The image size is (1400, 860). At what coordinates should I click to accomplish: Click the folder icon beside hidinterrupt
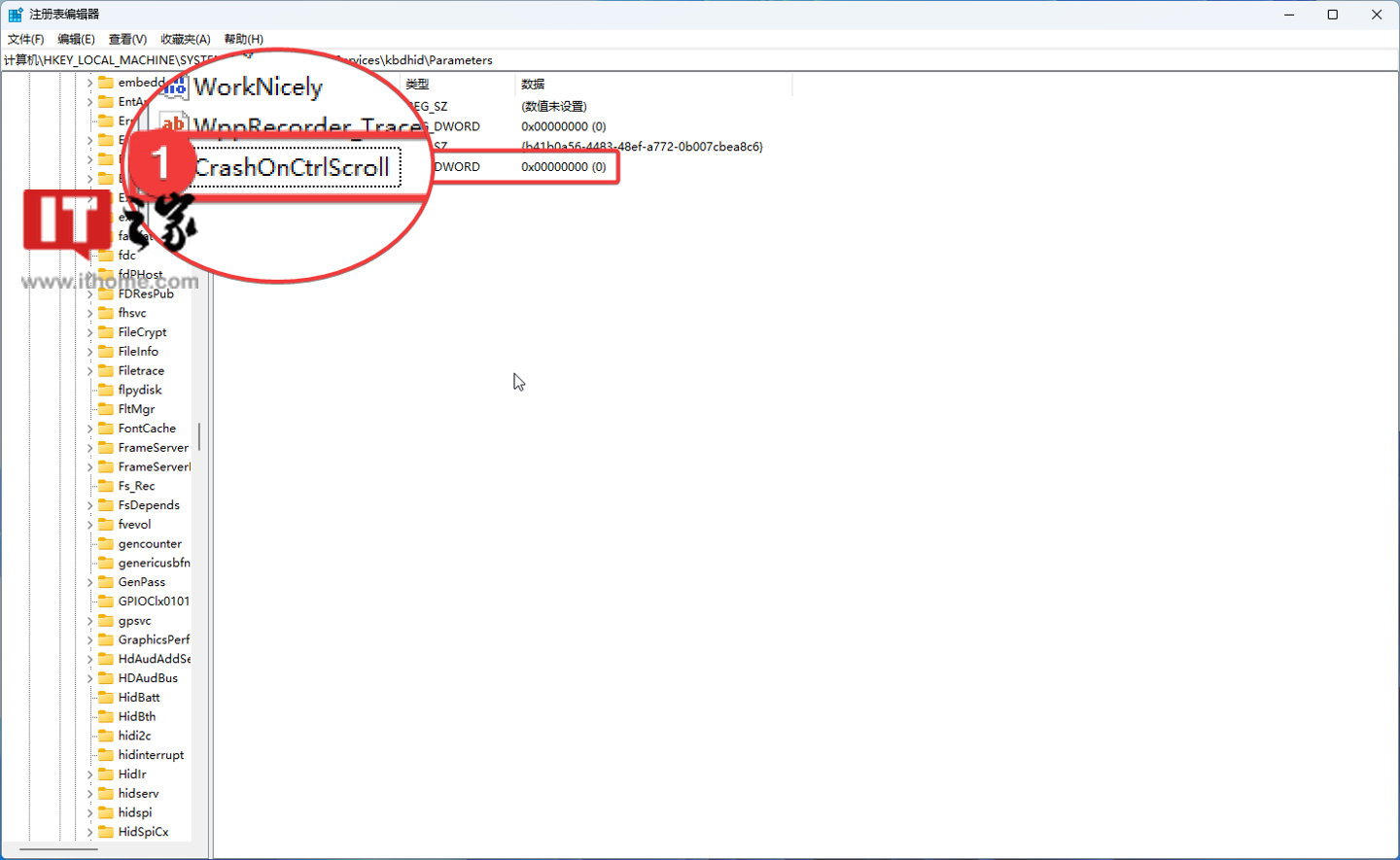(106, 755)
